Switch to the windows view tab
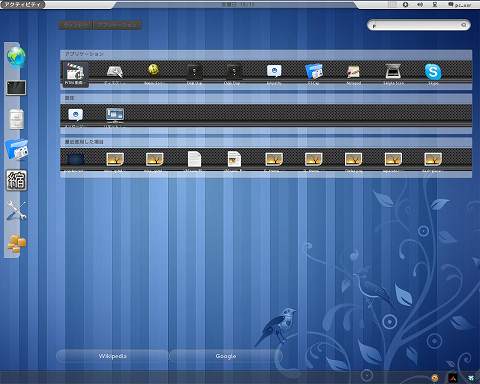The width and height of the screenshot is (480, 384). click(x=76, y=25)
